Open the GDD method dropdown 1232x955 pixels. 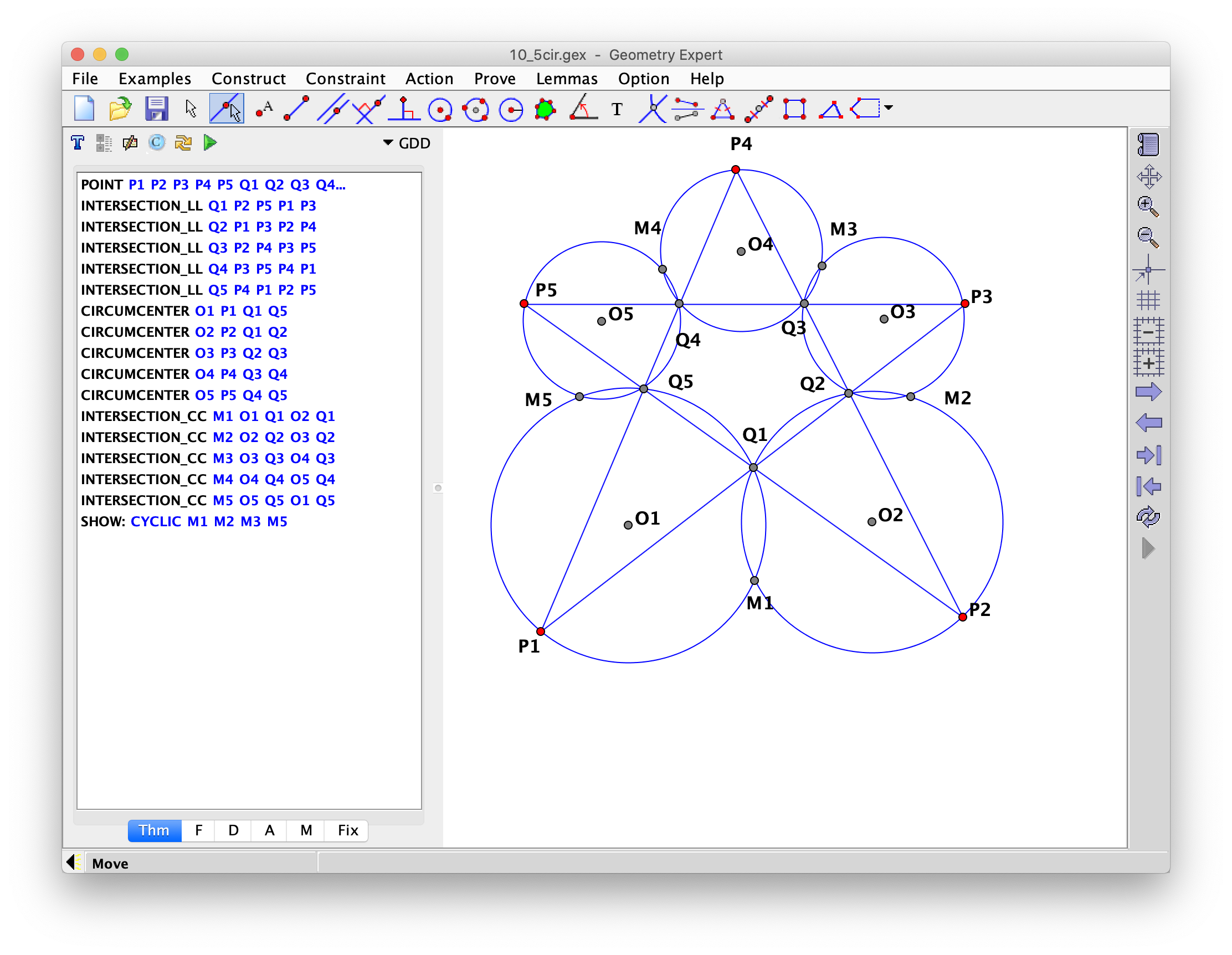[406, 143]
